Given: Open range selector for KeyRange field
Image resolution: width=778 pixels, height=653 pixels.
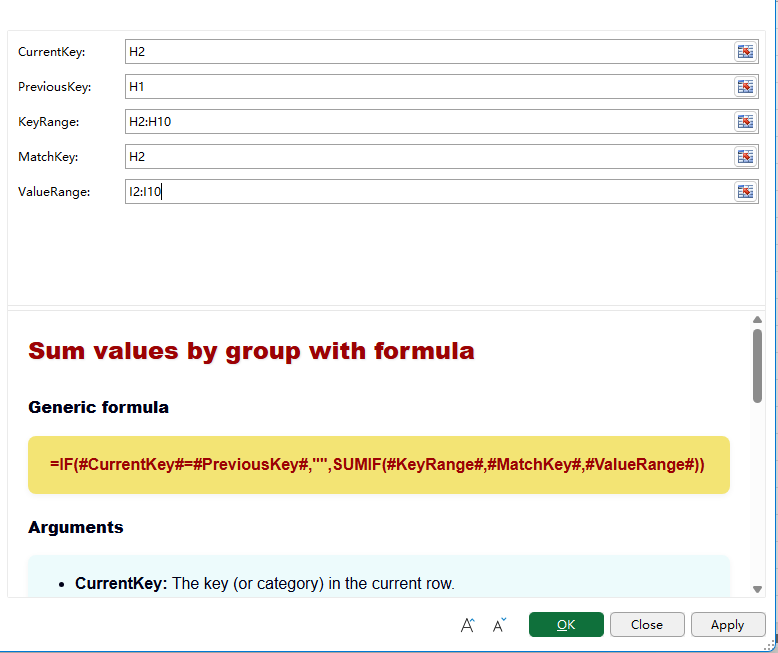Looking at the screenshot, I should click(745, 122).
